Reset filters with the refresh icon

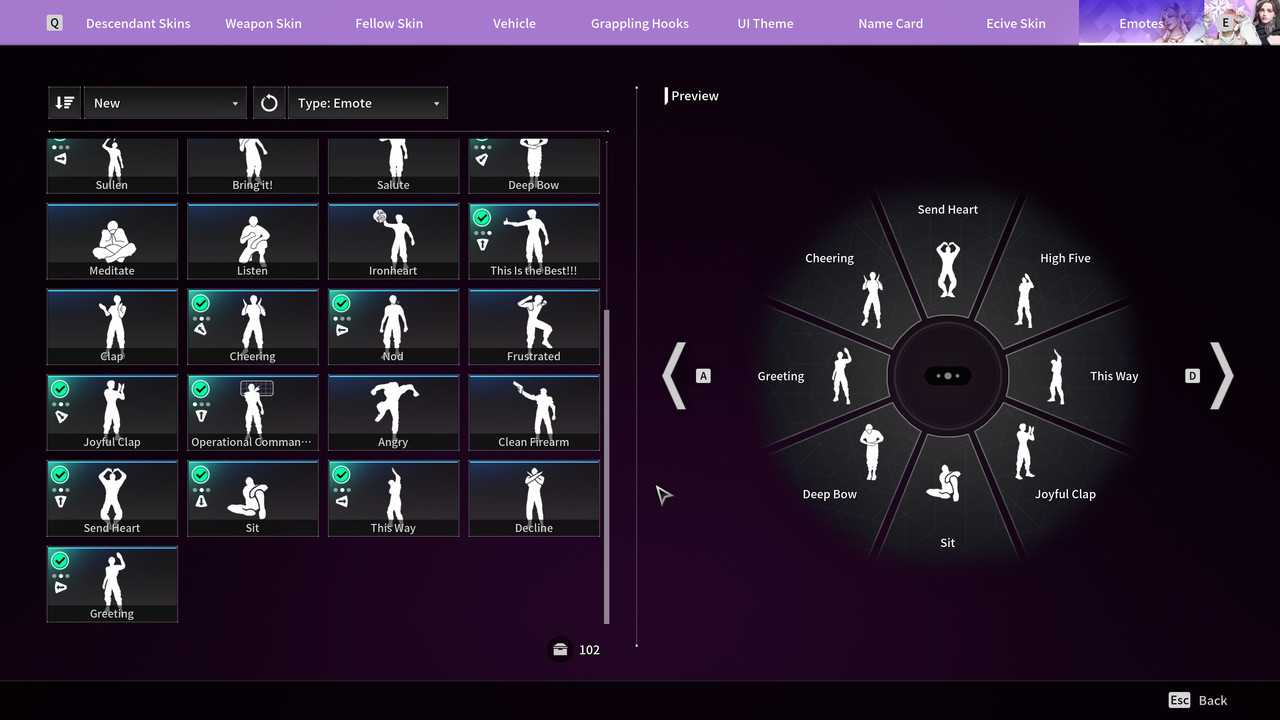tap(269, 103)
